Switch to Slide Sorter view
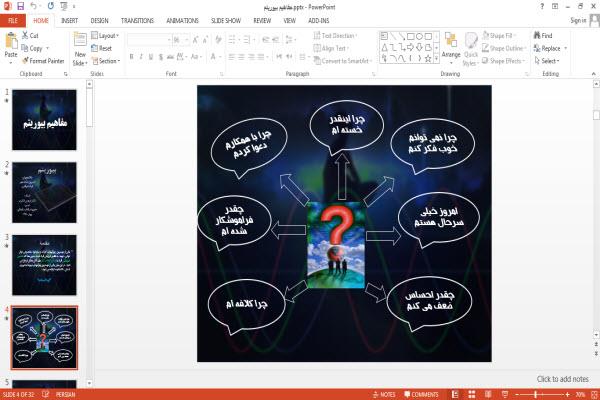 pos(471,394)
